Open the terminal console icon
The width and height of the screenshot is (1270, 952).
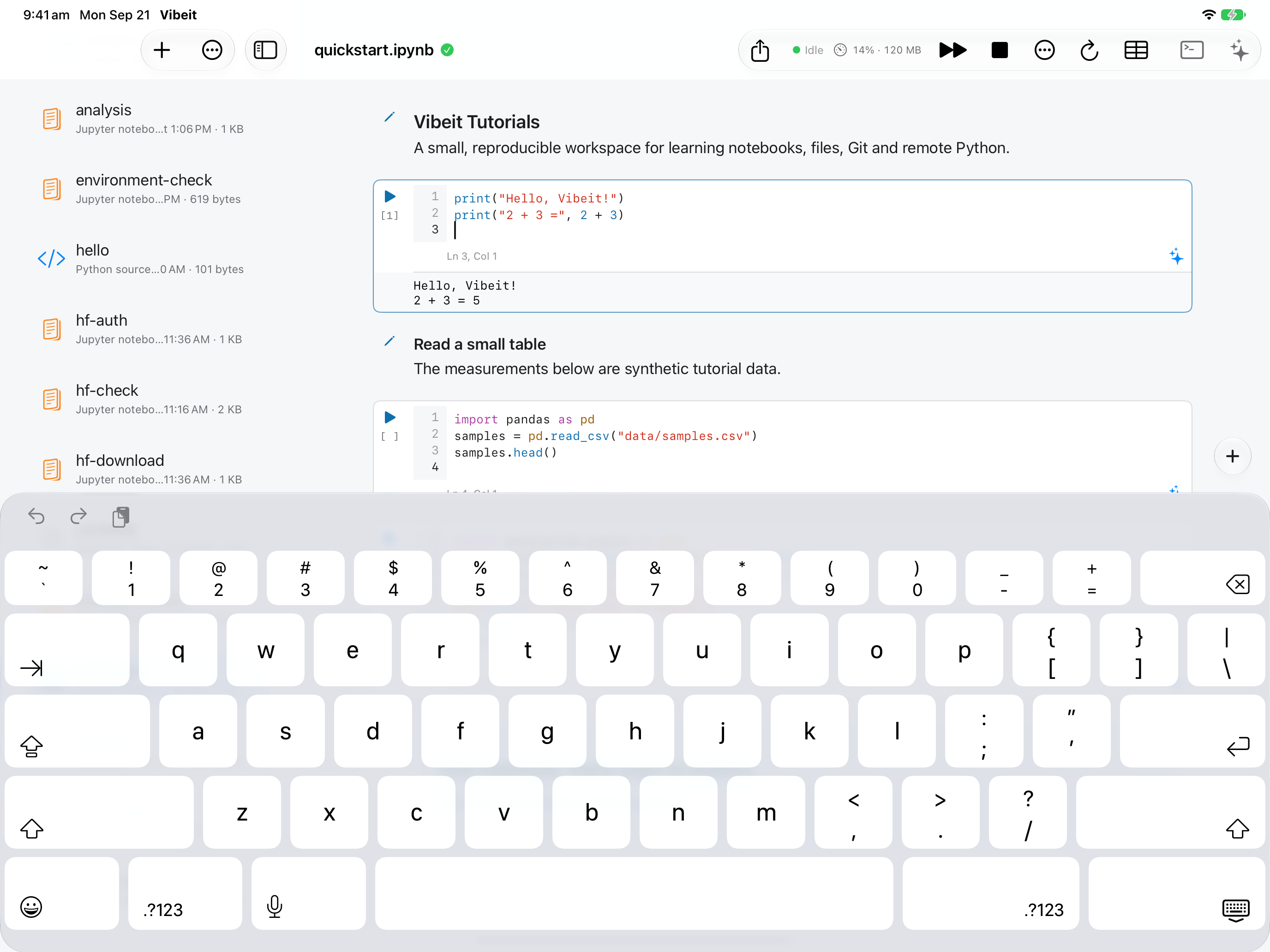coord(1192,50)
